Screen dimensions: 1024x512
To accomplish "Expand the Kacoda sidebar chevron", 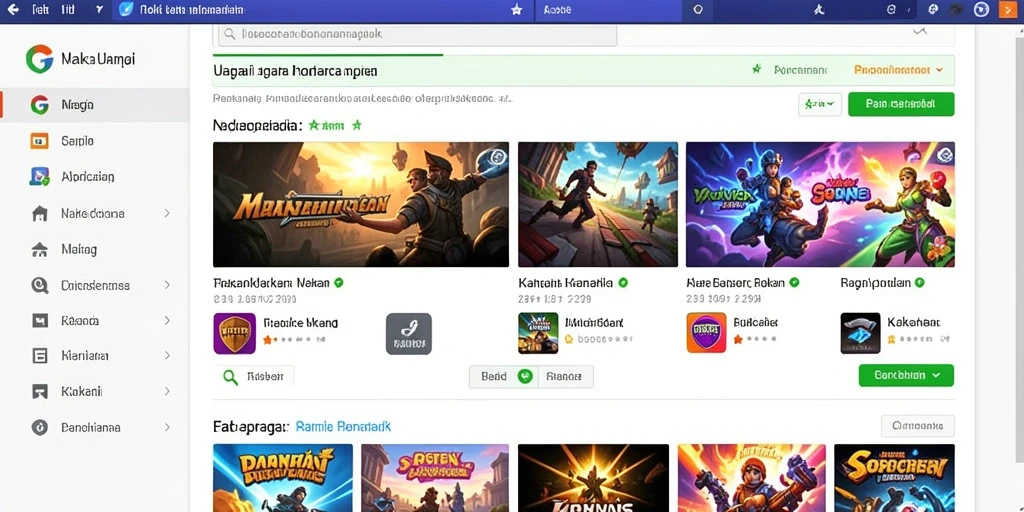I will tap(167, 321).
